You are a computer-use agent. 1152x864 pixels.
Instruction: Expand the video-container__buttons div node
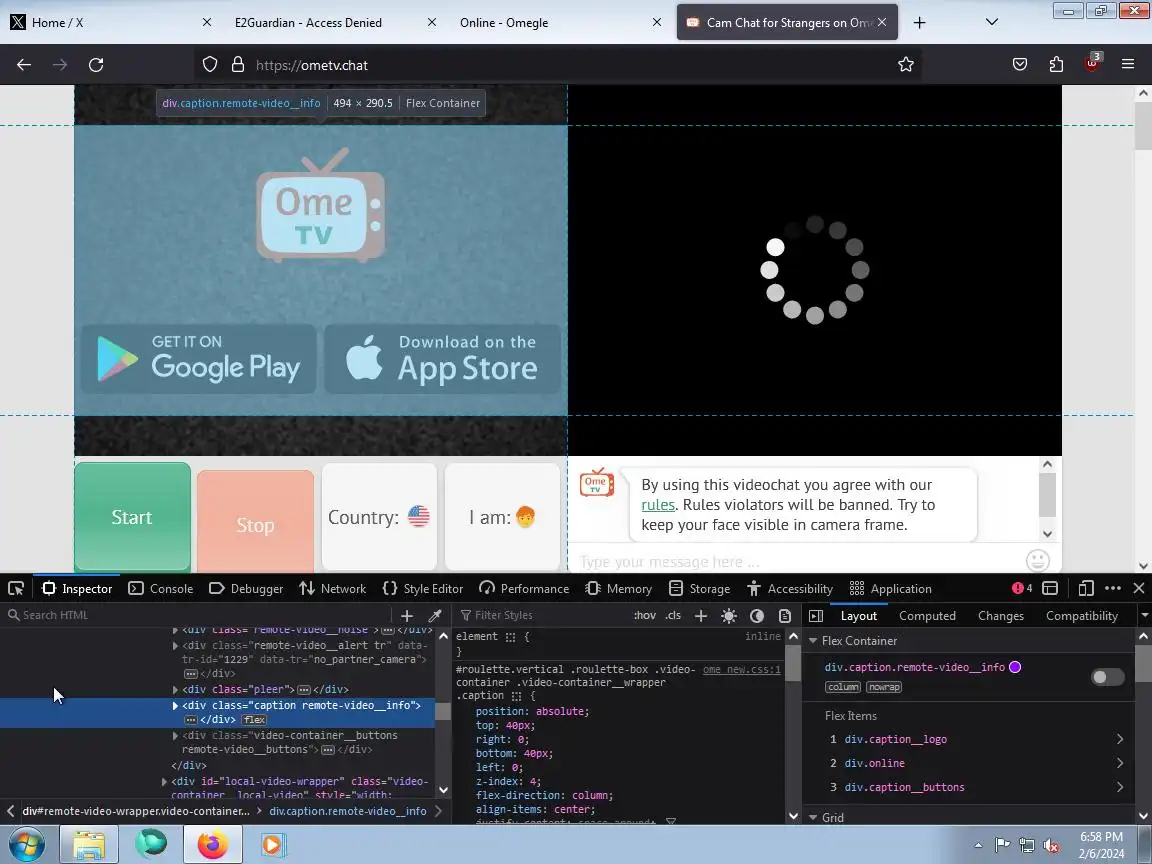[x=175, y=735]
